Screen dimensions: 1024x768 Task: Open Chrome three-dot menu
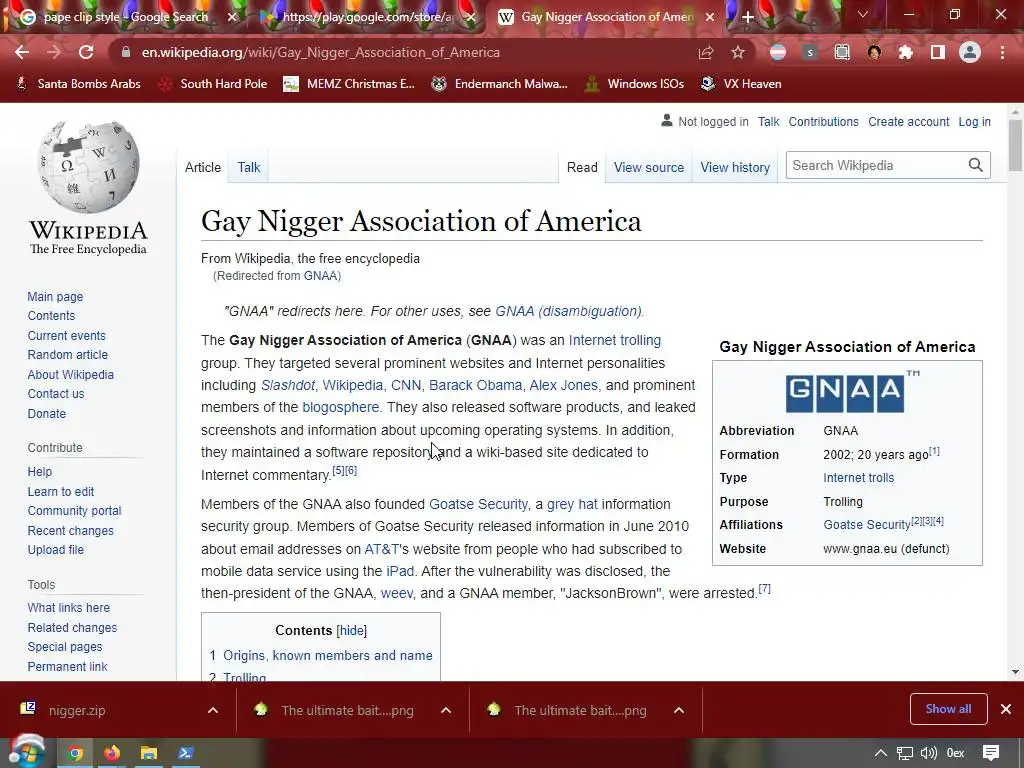click(1002, 52)
